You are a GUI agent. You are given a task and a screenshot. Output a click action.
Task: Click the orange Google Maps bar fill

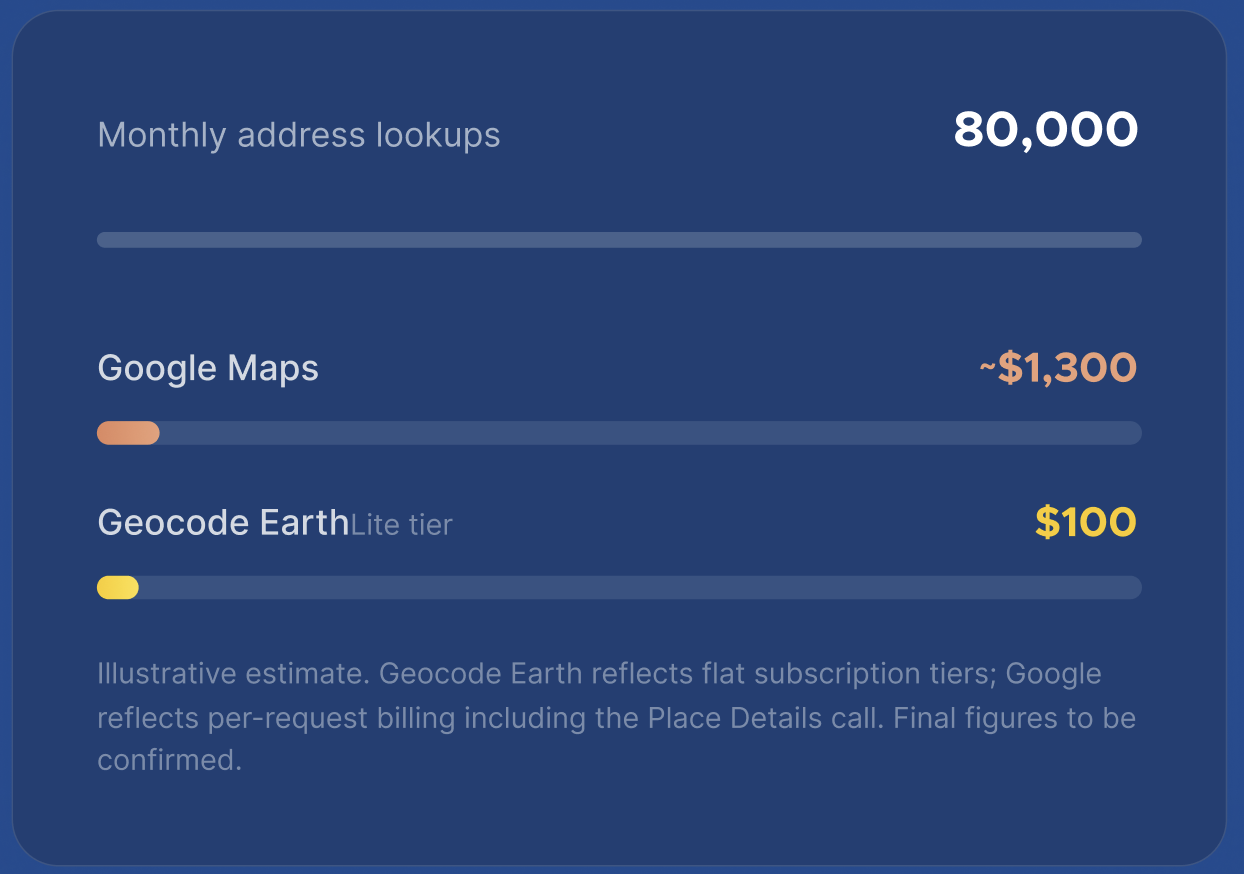[128, 433]
